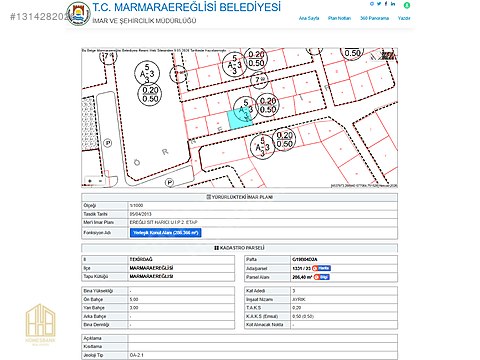The width and height of the screenshot is (480, 360).
Task: Click the Parsel Alanı value in m²
Action: [302, 277]
